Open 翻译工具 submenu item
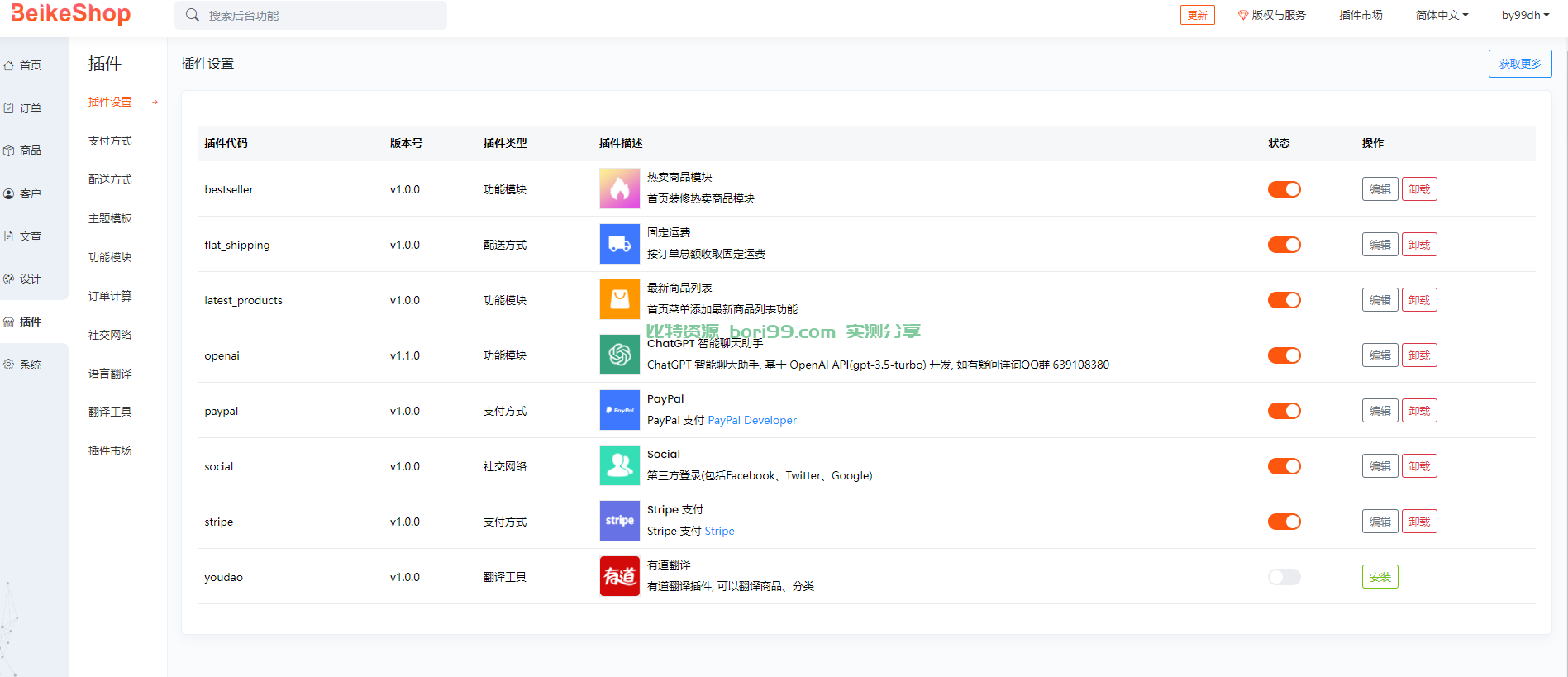Image resolution: width=1568 pixels, height=677 pixels. tap(110, 412)
